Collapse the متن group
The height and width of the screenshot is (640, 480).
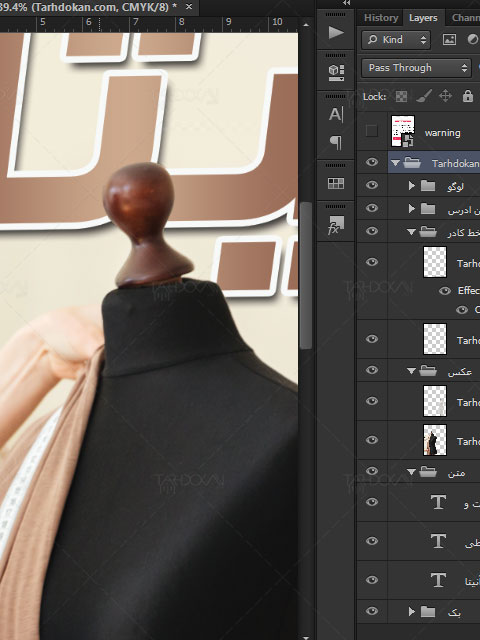point(411,472)
